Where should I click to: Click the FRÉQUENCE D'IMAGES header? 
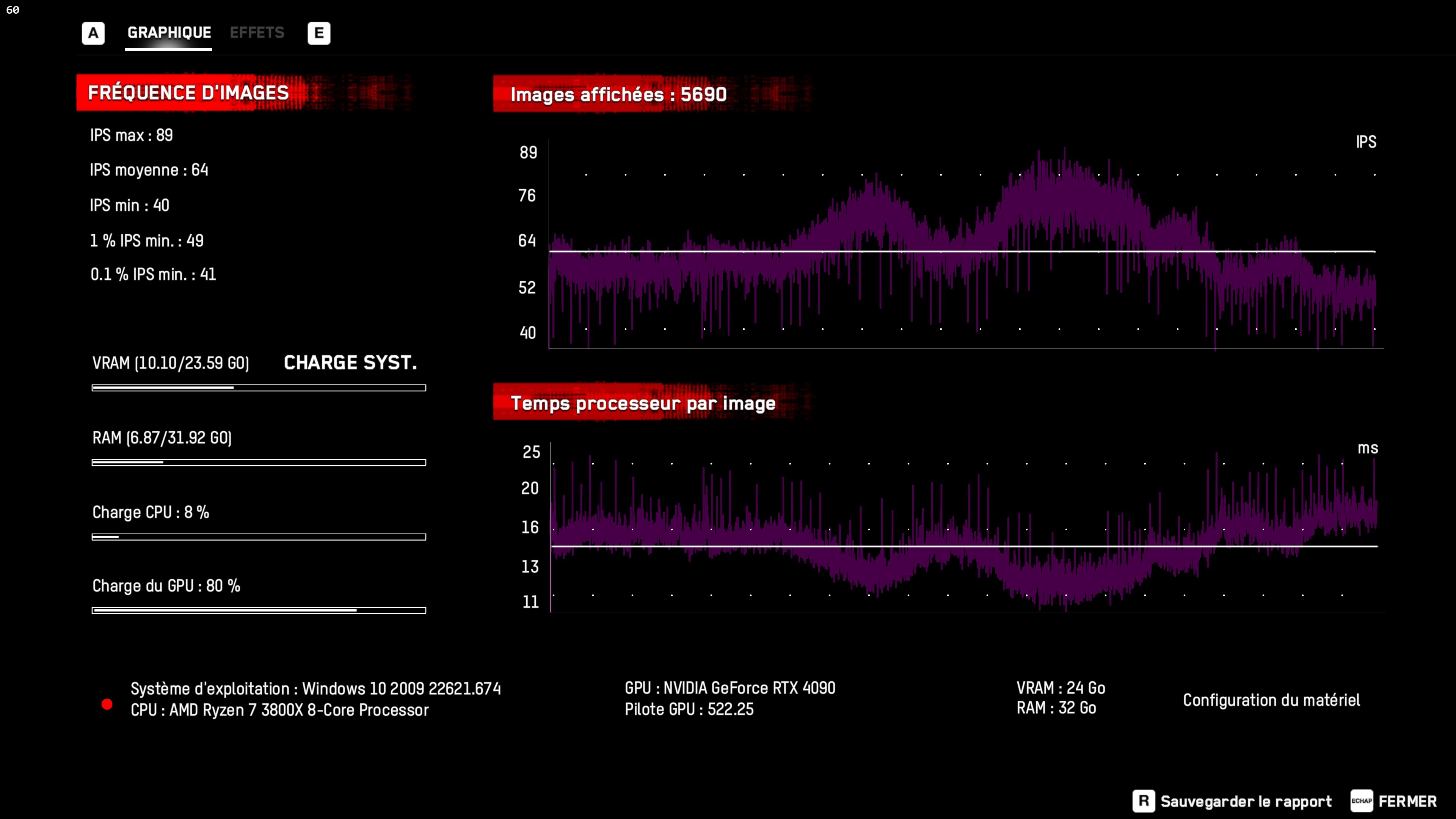(x=189, y=93)
